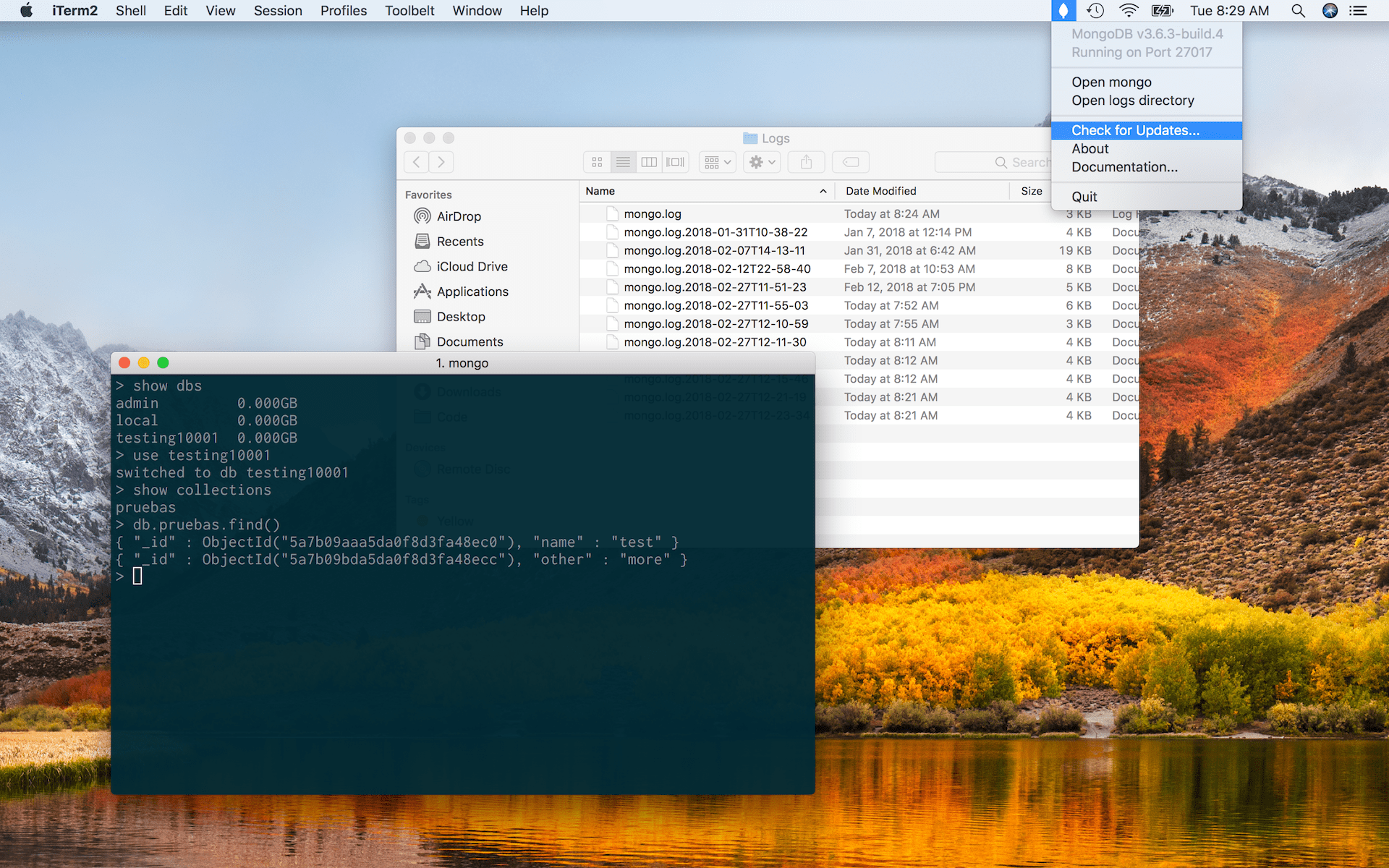Toggle the icon view in Finder
Image resolution: width=1389 pixels, height=868 pixels.
[x=597, y=161]
